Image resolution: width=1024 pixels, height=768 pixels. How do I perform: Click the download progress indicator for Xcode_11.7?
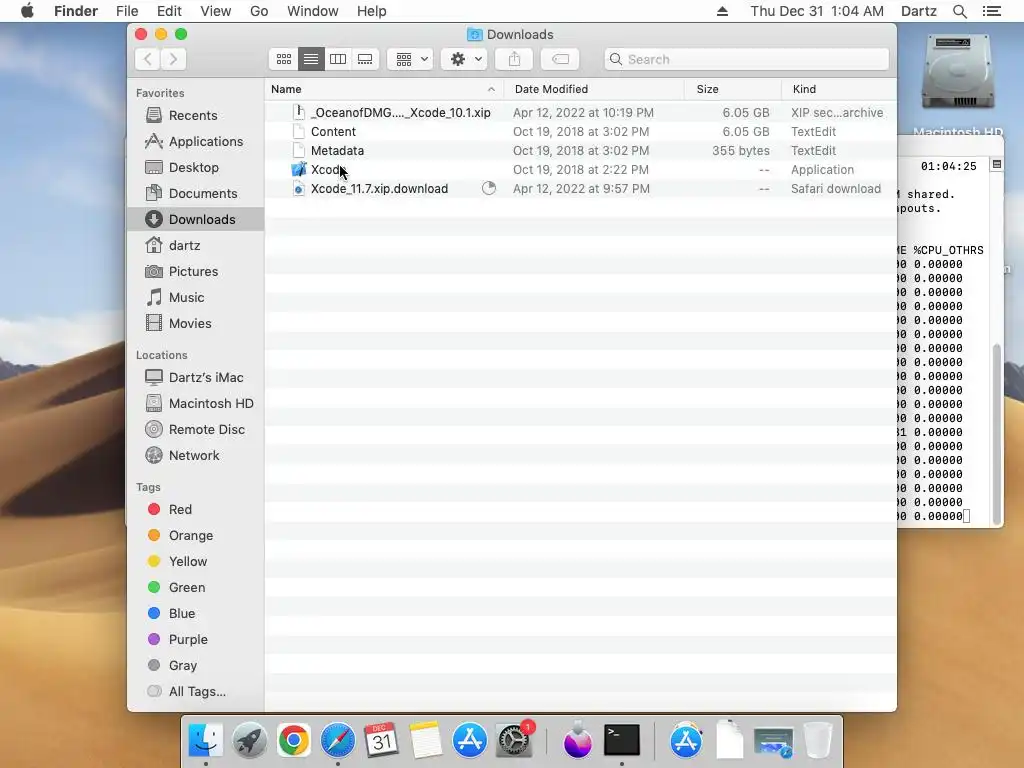click(x=488, y=189)
